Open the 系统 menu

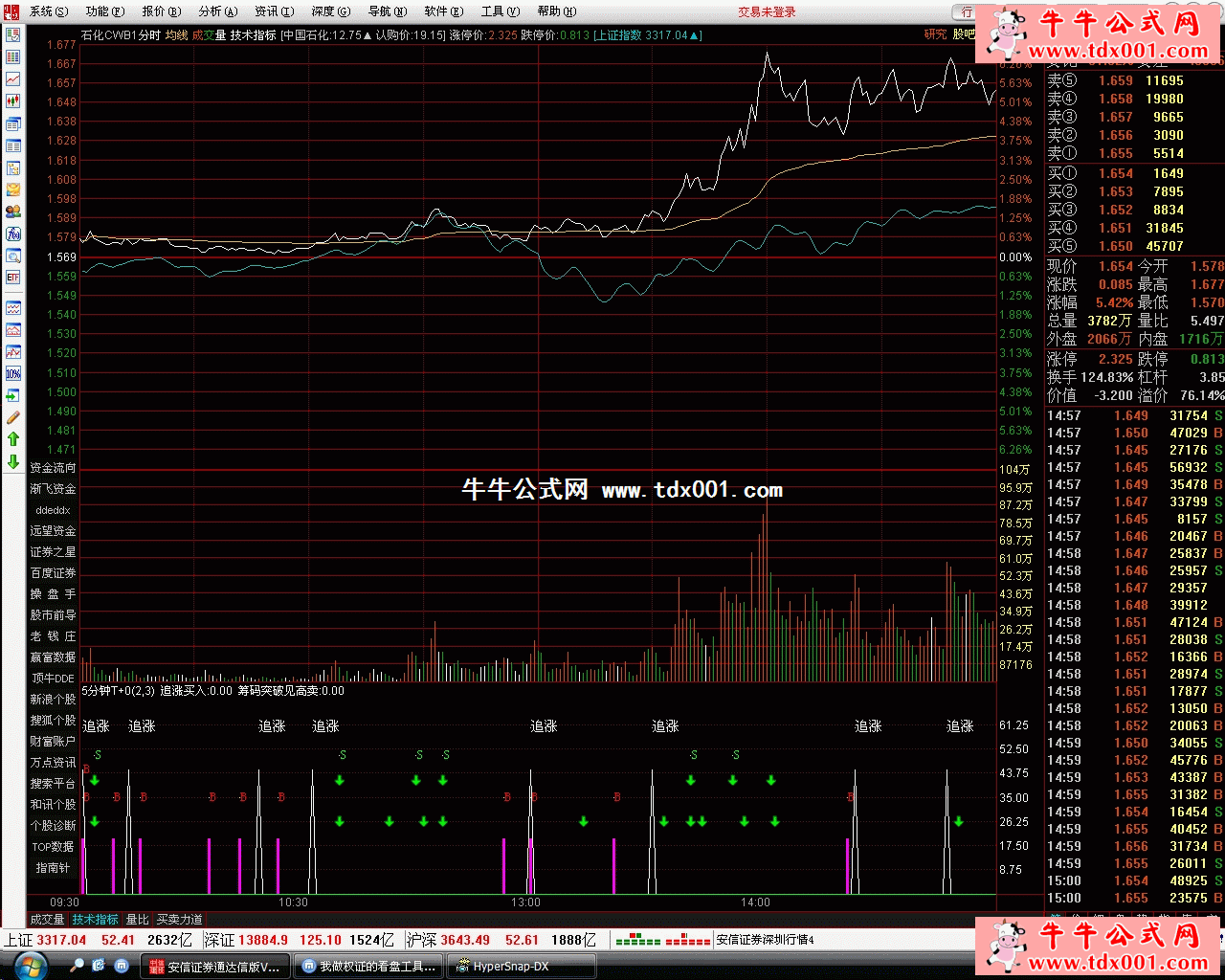pyautogui.click(x=48, y=11)
